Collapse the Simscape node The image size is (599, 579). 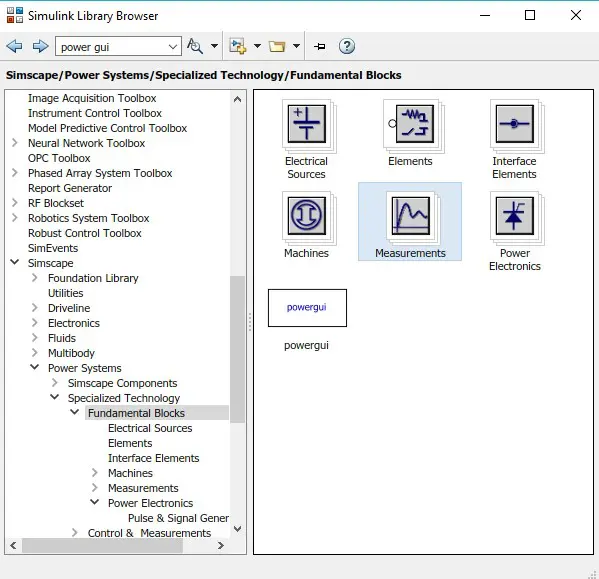coord(15,262)
